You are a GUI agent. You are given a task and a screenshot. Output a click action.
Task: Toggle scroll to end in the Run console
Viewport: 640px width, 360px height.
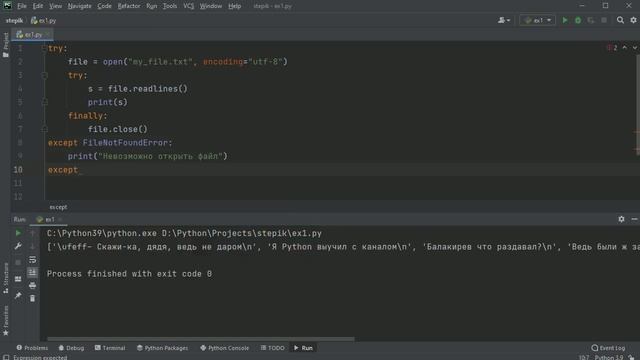33,273
